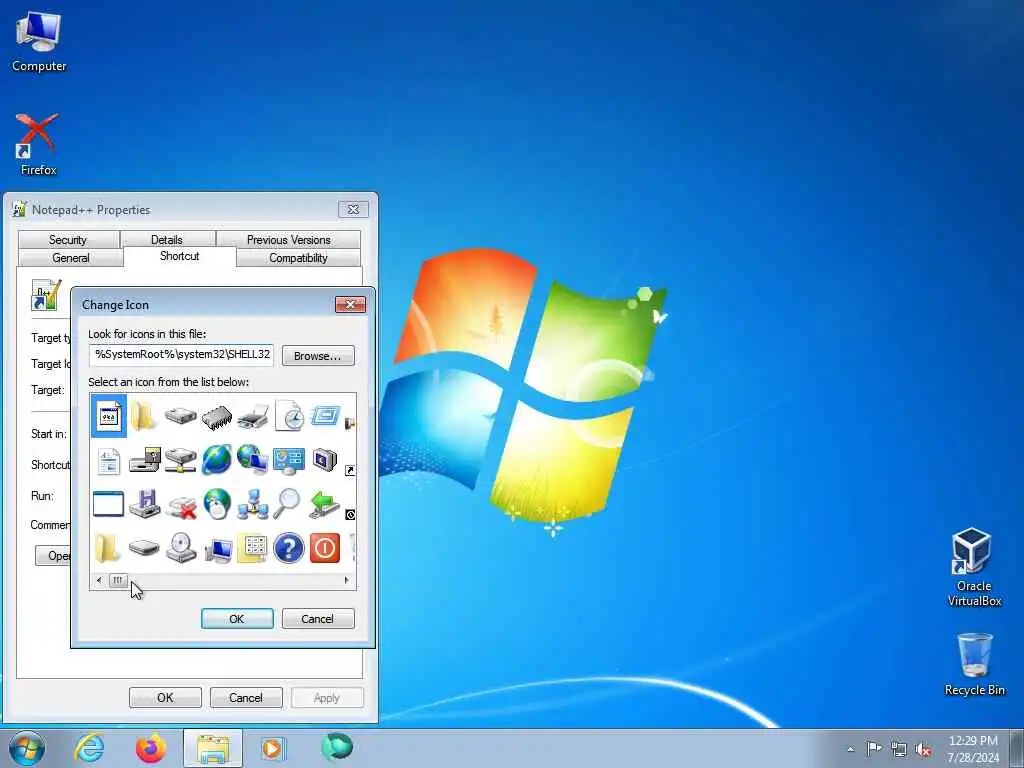Image resolution: width=1024 pixels, height=768 pixels.
Task: Select the blank window frame icon
Action: click(x=108, y=504)
